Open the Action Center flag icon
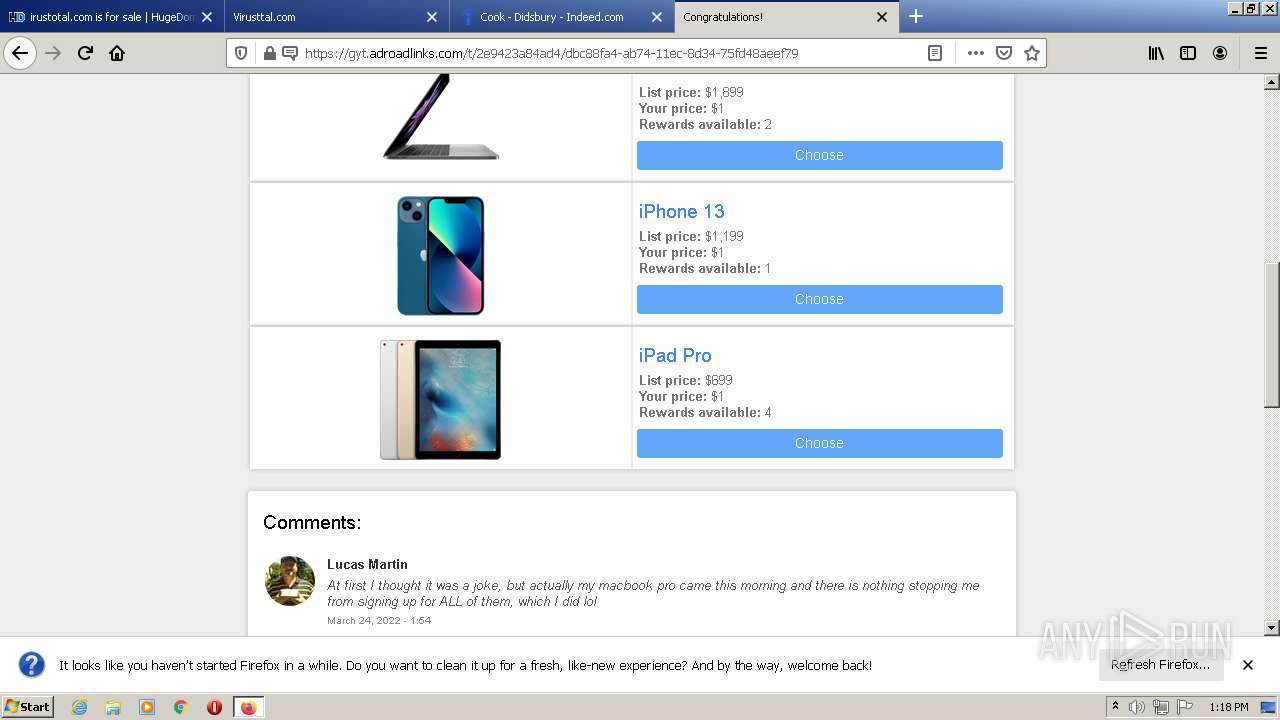 pos(1185,707)
